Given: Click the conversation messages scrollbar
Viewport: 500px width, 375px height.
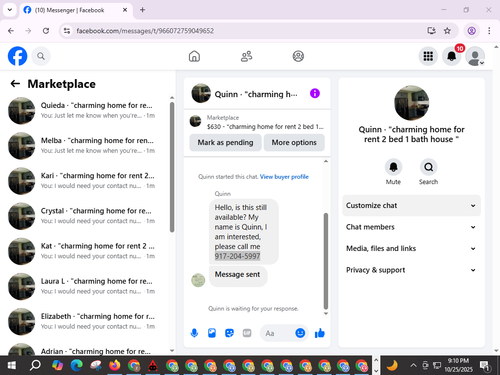Looking at the screenshot, I should click(x=326, y=261).
